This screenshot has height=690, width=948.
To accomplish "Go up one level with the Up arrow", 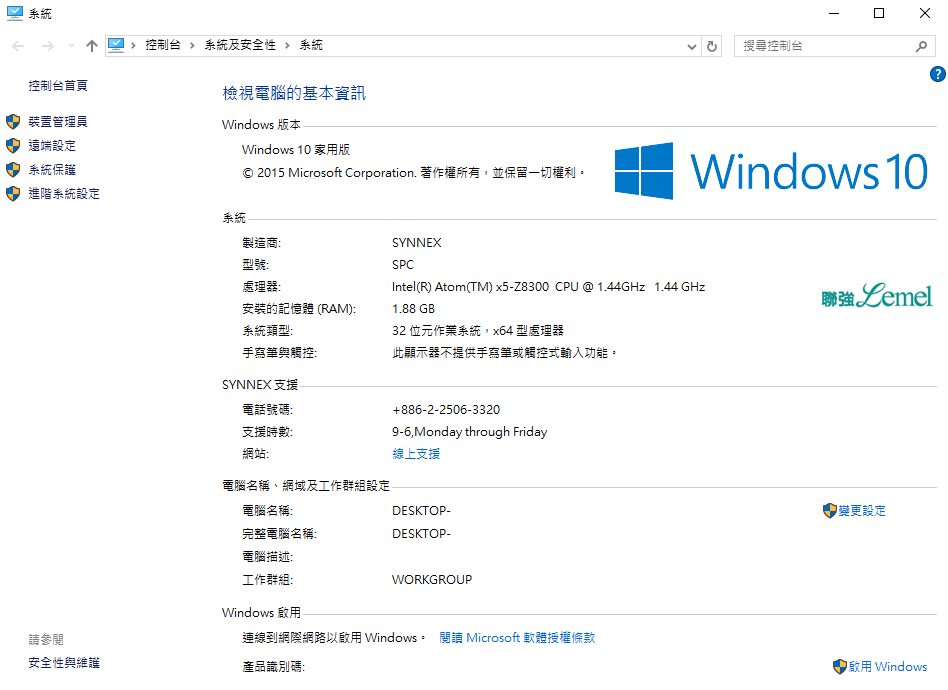I will click(x=92, y=46).
